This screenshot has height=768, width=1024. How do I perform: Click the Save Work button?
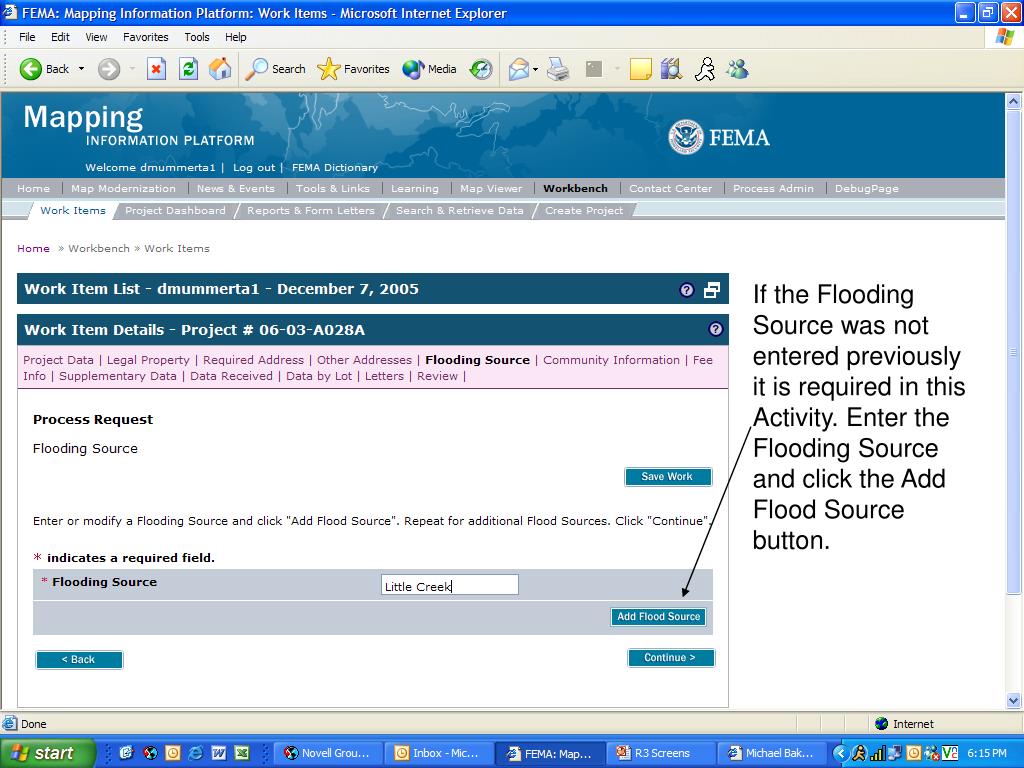(x=667, y=477)
